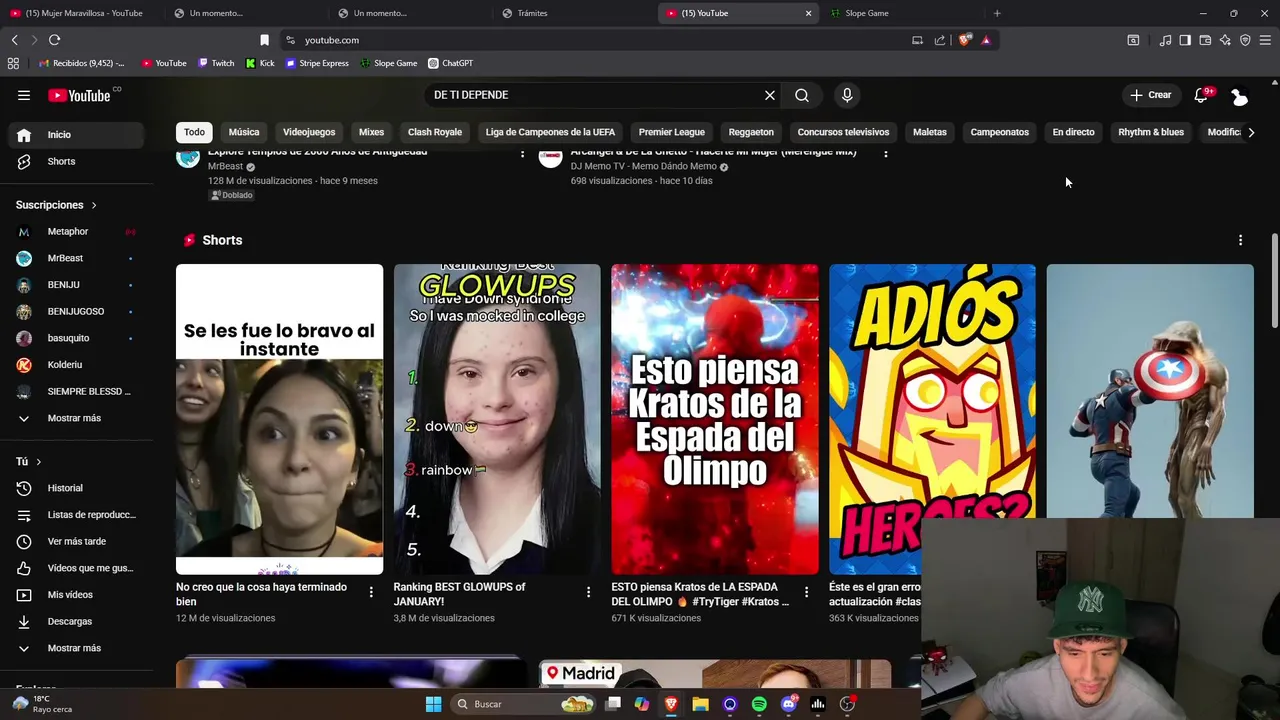Image resolution: width=1280 pixels, height=720 pixels.
Task: Open options menu for MrBeast video
Action: (522, 153)
